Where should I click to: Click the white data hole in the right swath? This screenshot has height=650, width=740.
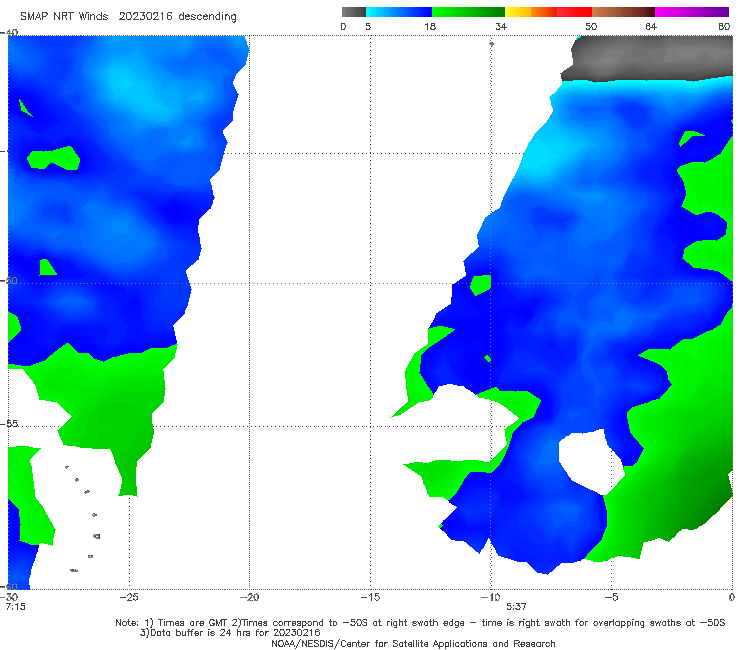tap(590, 462)
